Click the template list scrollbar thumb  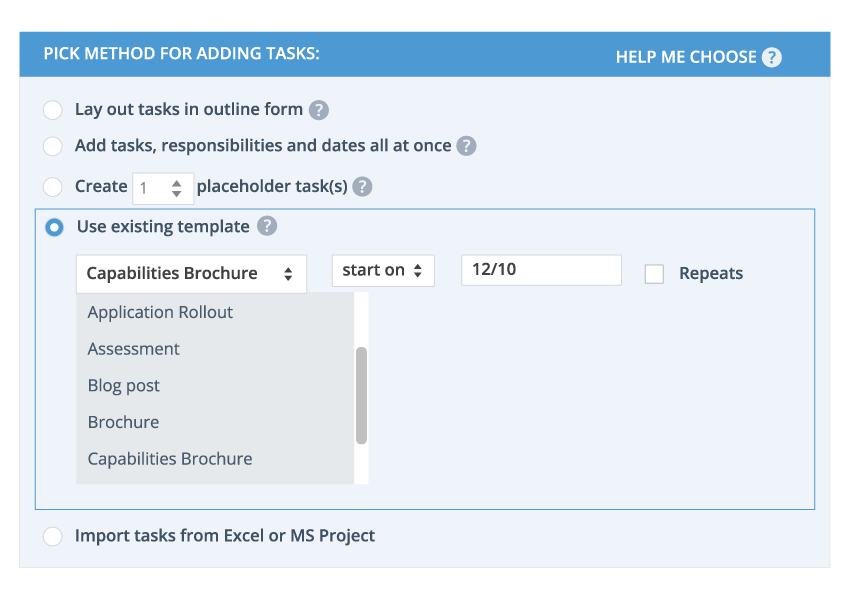pos(361,395)
